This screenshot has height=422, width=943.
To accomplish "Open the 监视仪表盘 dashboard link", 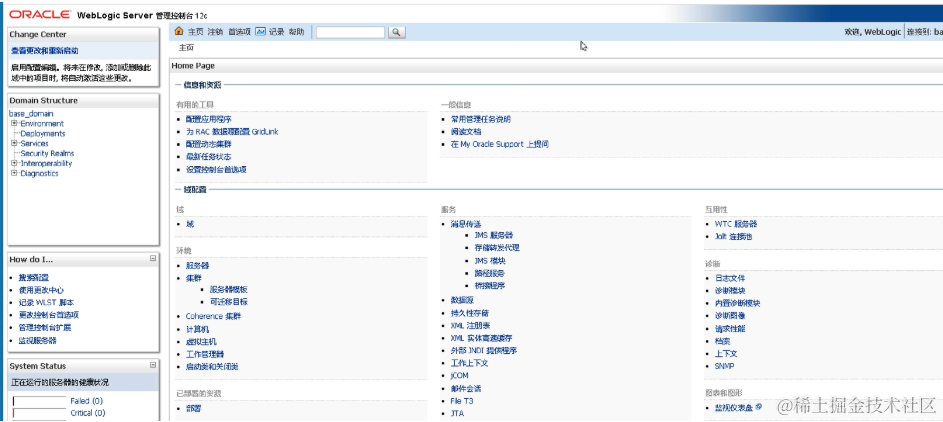I will click(x=734, y=408).
